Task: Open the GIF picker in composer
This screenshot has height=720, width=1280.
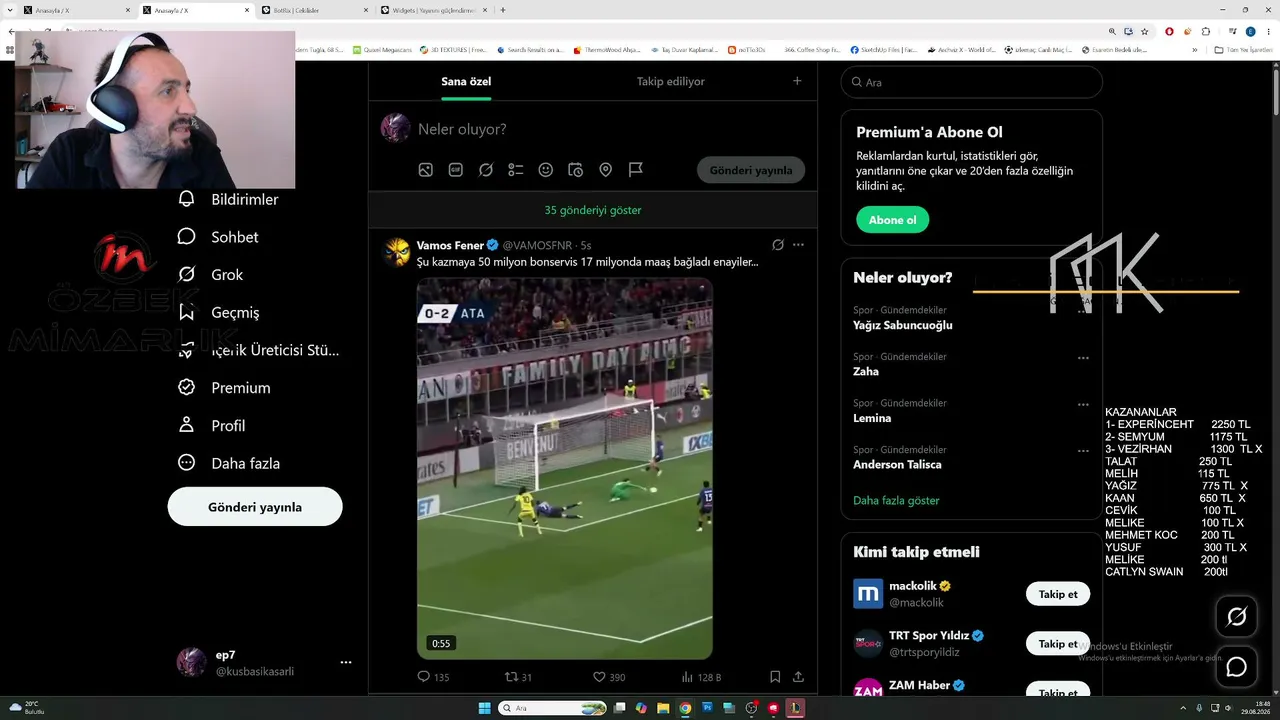Action: (456, 170)
